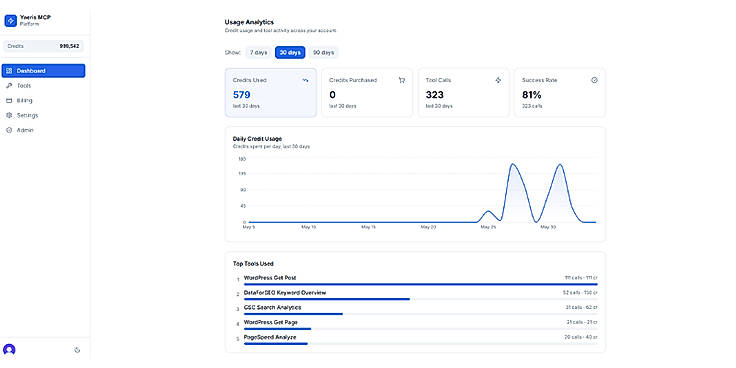
Task: Select WordPress Get Page tool name
Action: click(271, 322)
